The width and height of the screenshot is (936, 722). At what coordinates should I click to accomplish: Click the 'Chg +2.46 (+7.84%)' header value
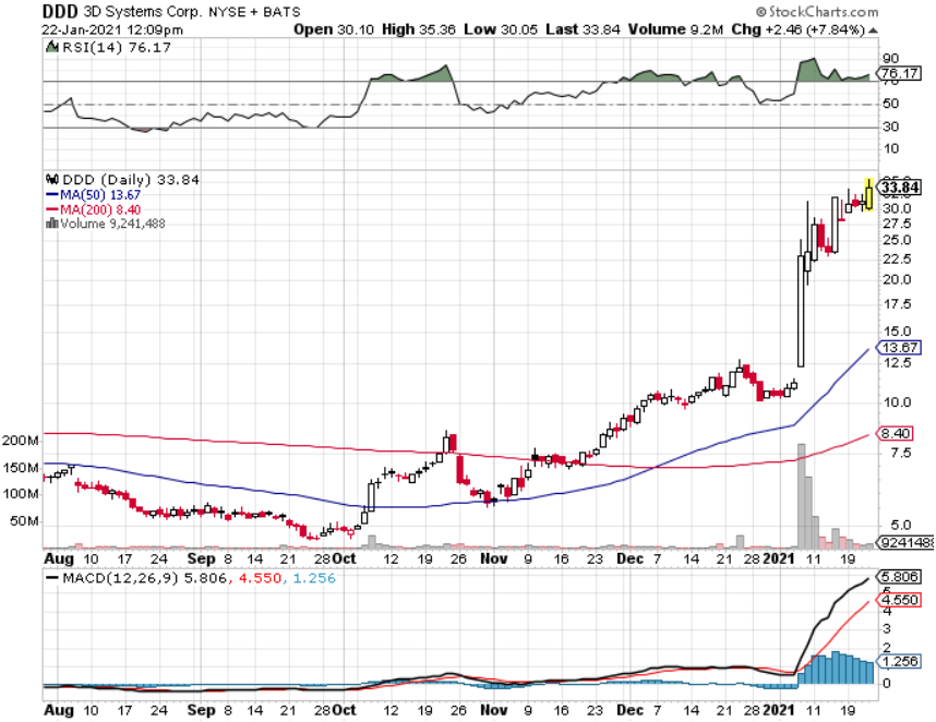pos(798,29)
